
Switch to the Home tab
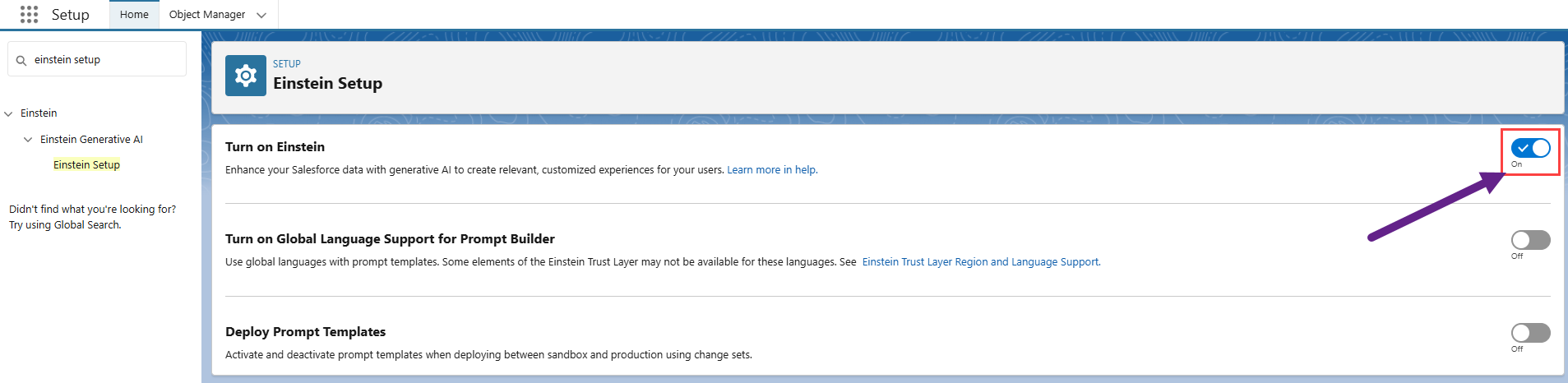134,15
